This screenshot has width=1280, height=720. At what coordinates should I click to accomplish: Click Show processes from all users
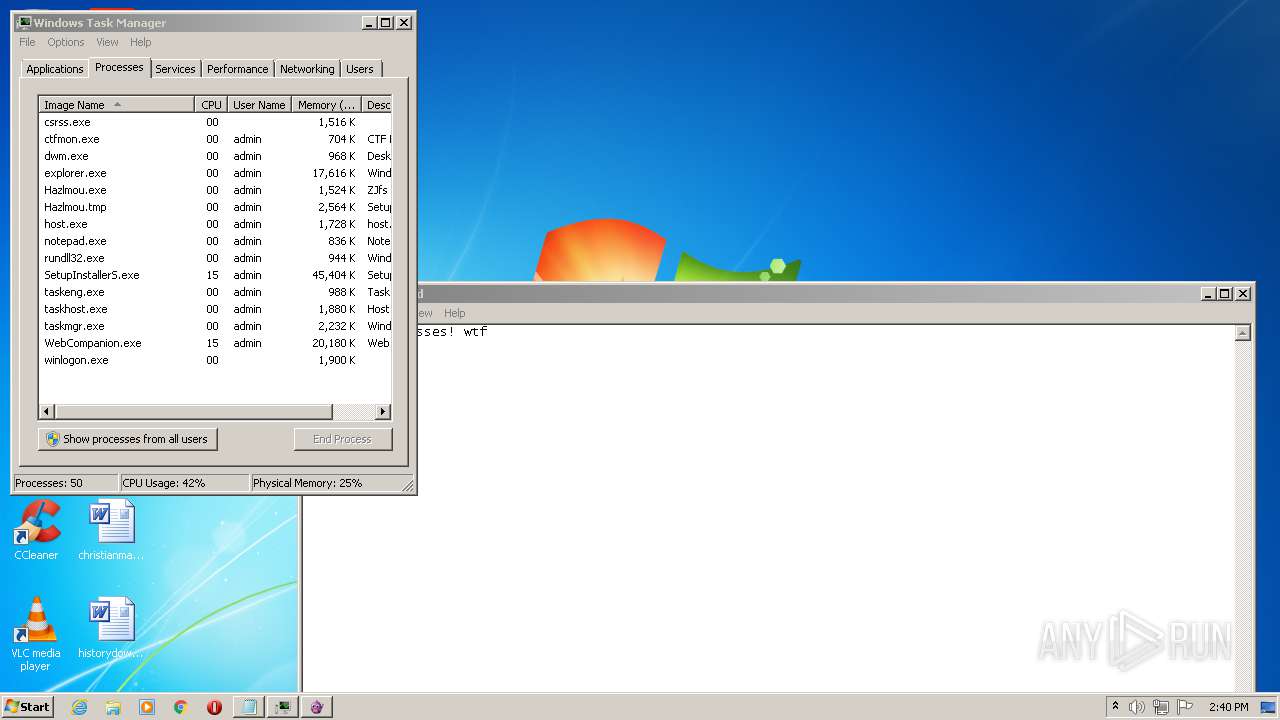(x=127, y=439)
